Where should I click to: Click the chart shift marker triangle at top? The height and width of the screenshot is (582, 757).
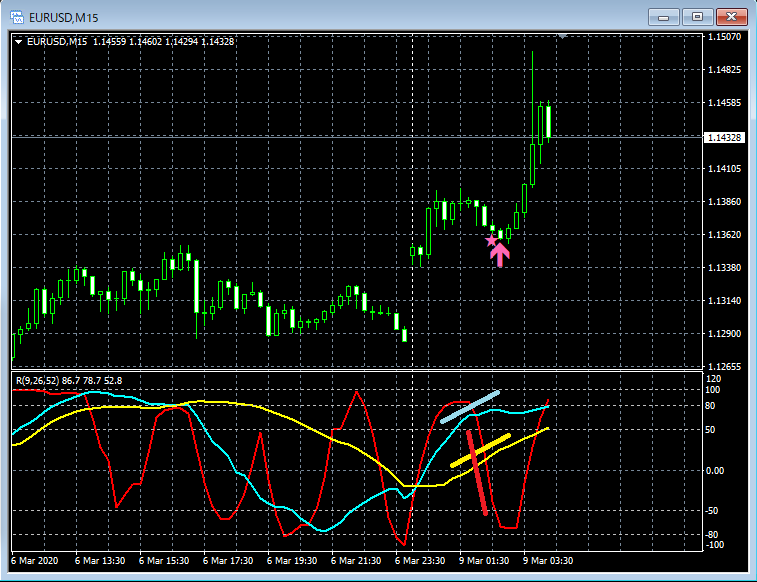[x=562, y=36]
